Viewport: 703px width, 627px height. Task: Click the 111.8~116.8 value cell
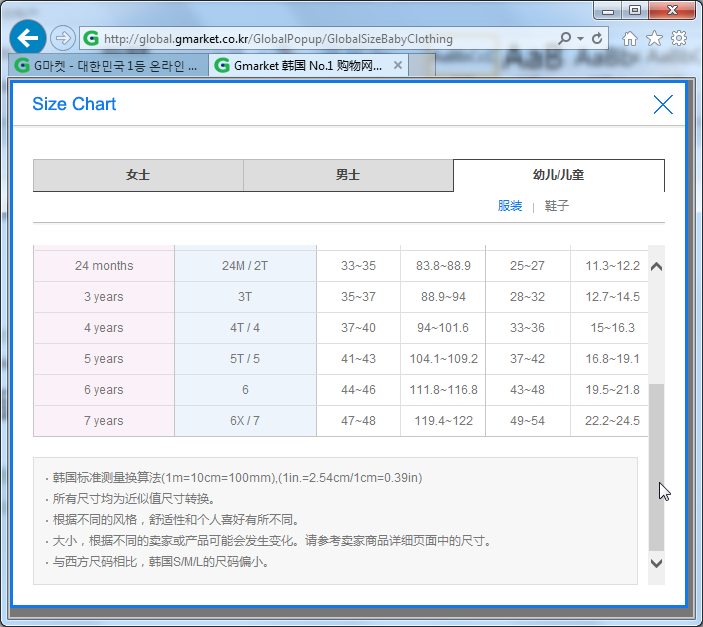(x=443, y=390)
